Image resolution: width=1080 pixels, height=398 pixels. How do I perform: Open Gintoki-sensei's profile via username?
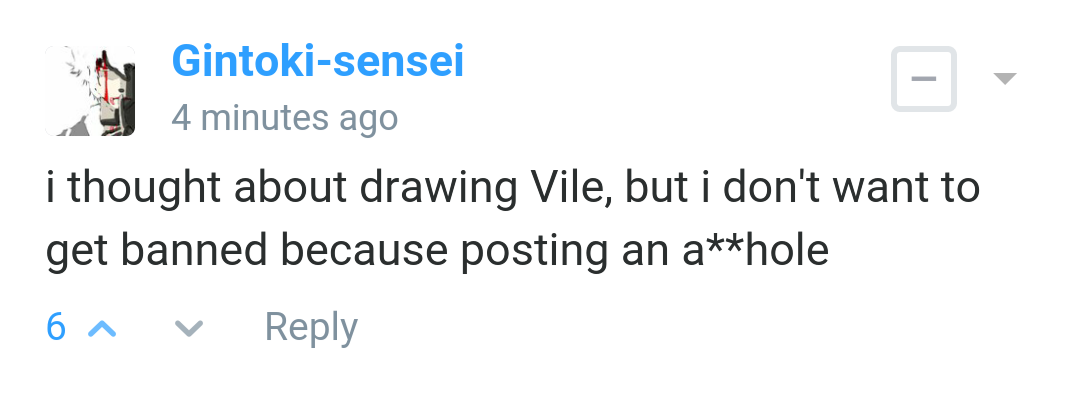coord(318,61)
